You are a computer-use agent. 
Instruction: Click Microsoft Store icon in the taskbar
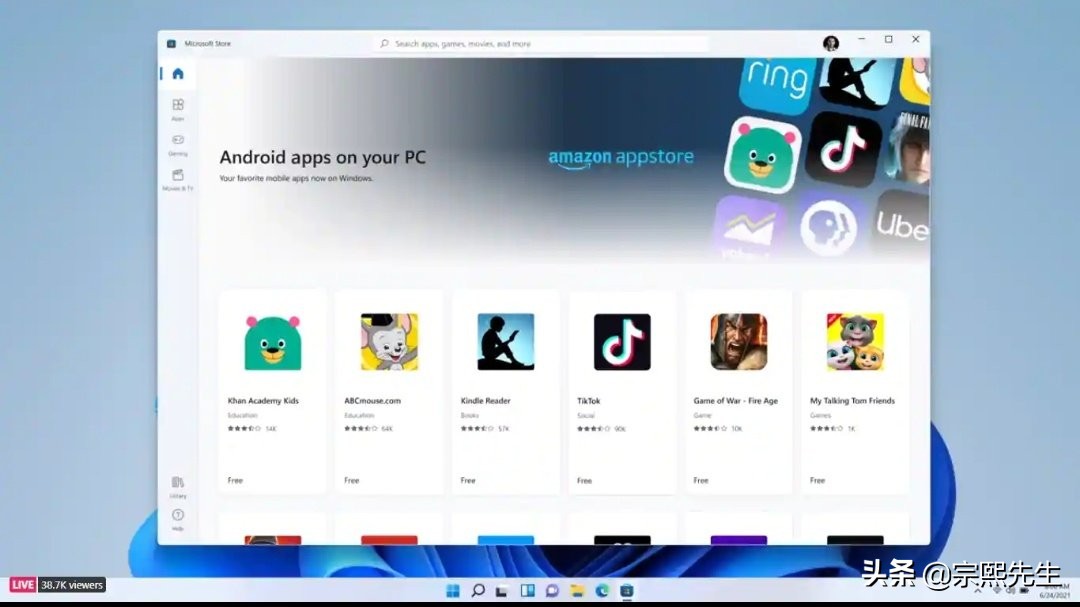627,590
